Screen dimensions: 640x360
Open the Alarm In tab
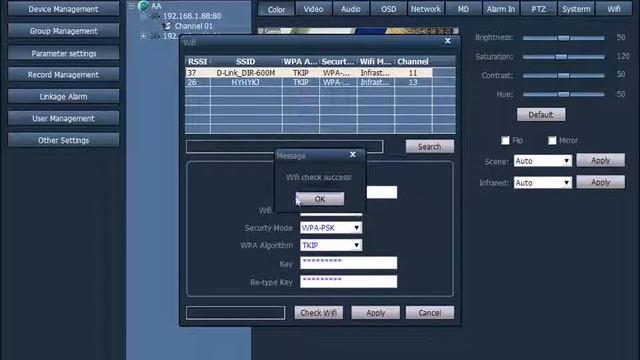click(501, 9)
